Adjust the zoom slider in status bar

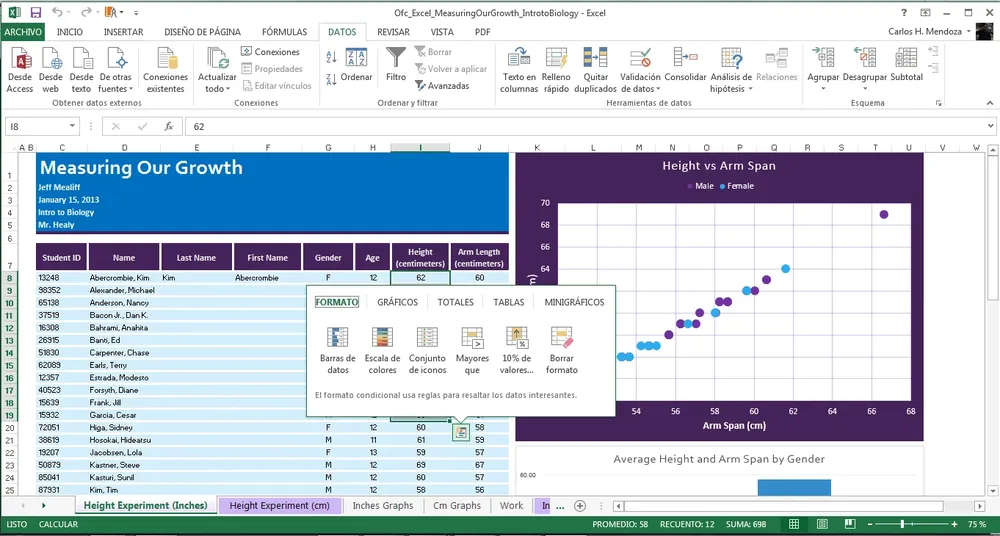(903, 524)
